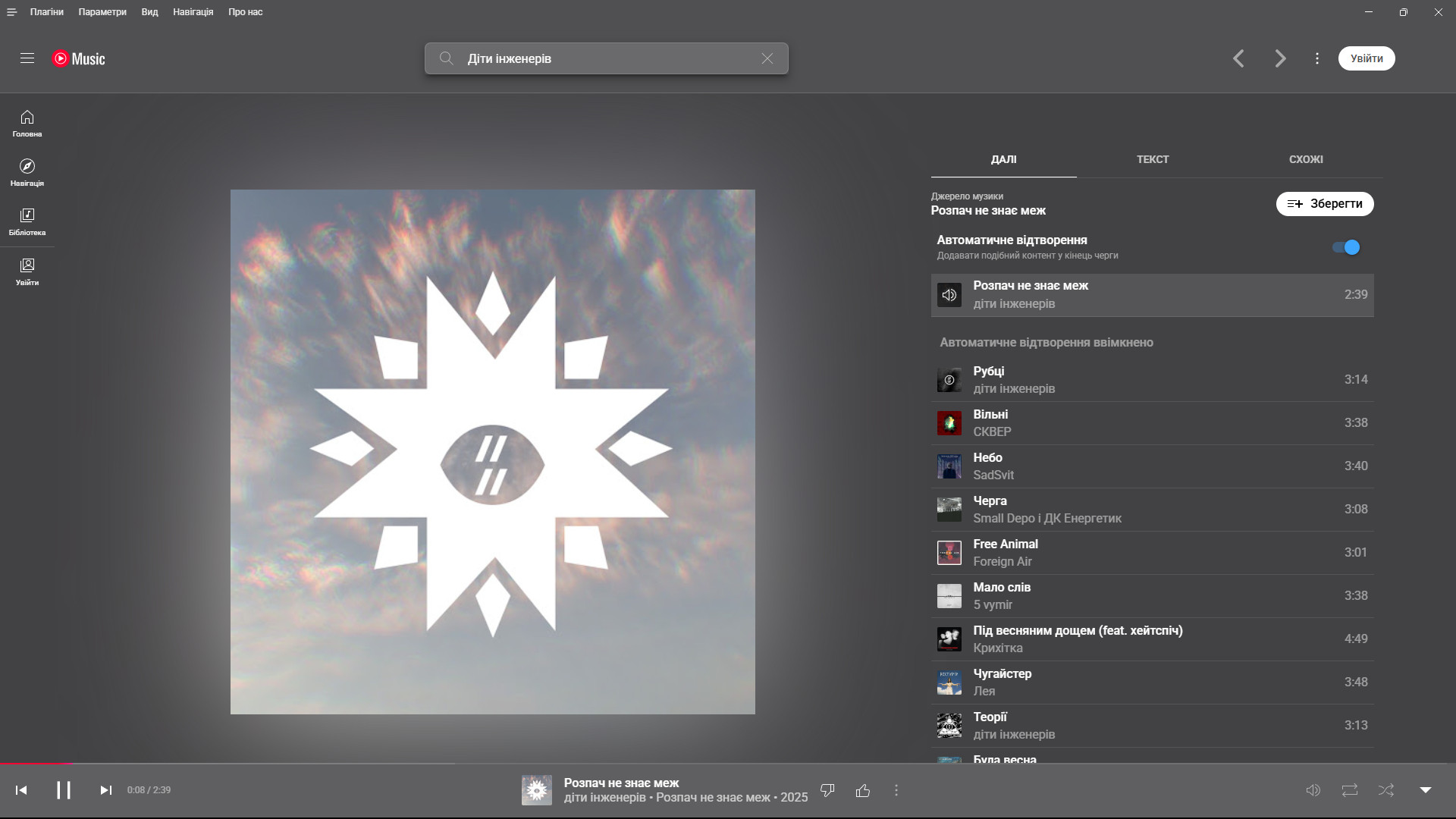
Task: Click the top-right Увійти button
Action: point(1367,58)
